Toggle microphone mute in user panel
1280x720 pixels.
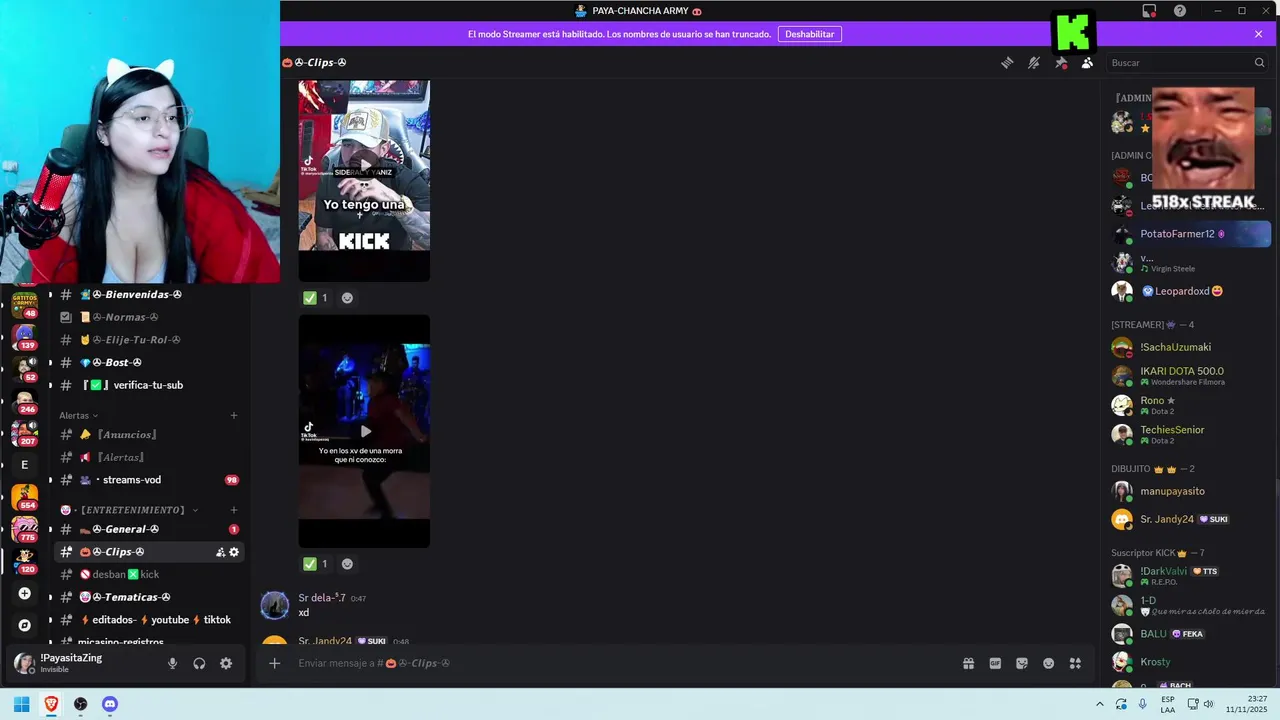(172, 663)
